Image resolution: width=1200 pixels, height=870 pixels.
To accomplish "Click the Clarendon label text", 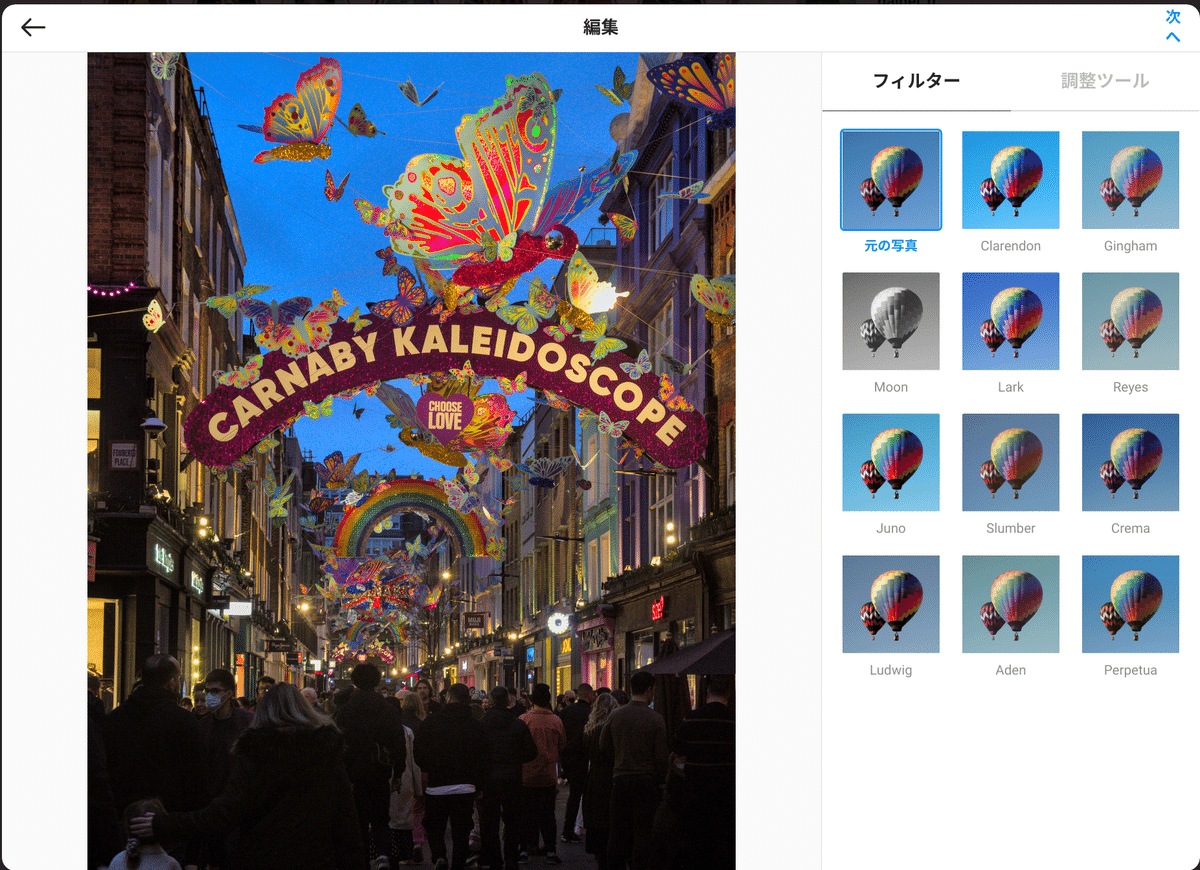I will click(x=1011, y=246).
